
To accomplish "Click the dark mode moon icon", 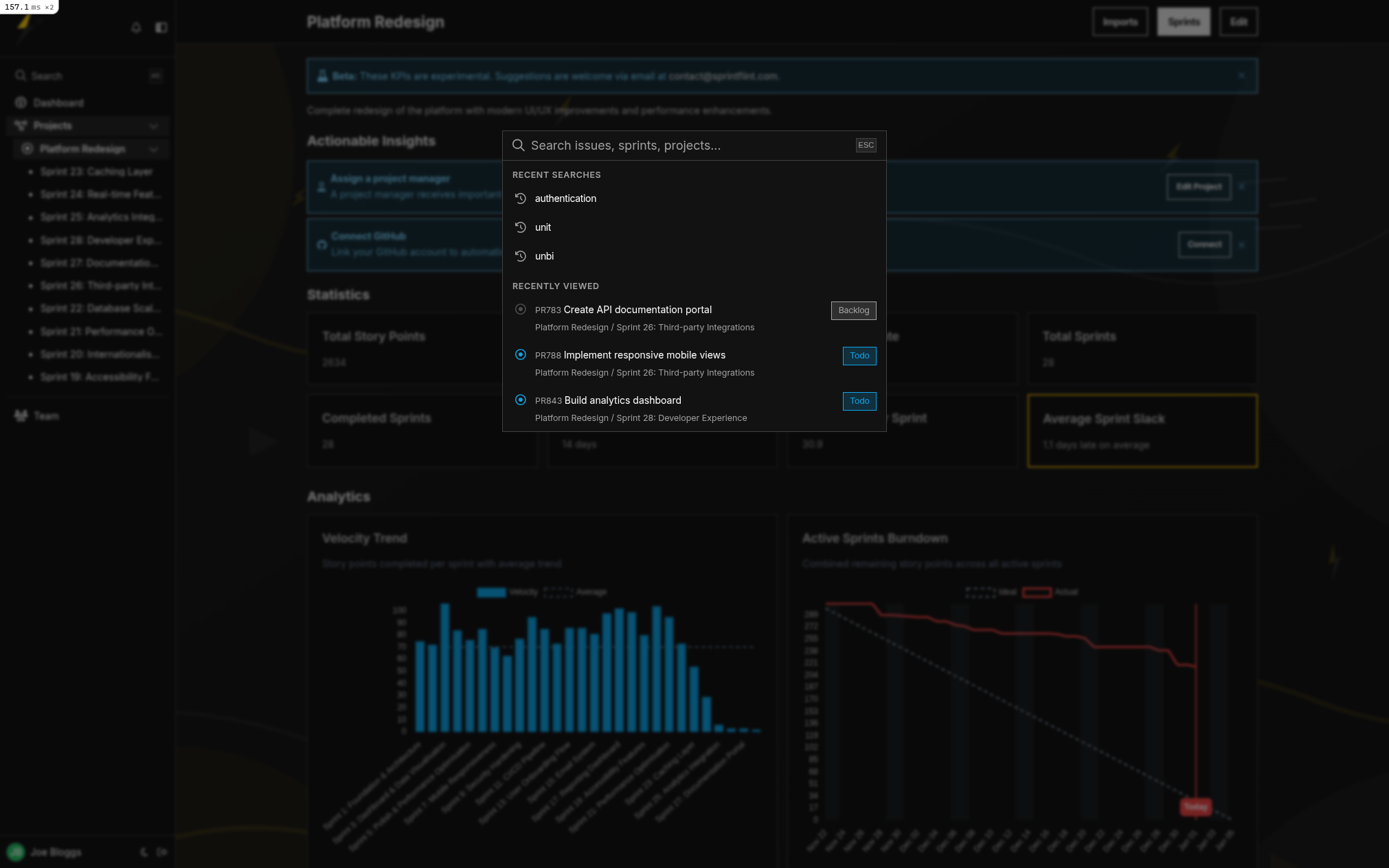I will 144,852.
